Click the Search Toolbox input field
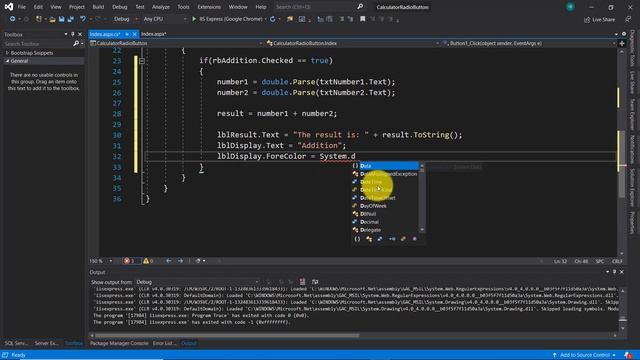The height and width of the screenshot is (360, 640). click(x=38, y=44)
